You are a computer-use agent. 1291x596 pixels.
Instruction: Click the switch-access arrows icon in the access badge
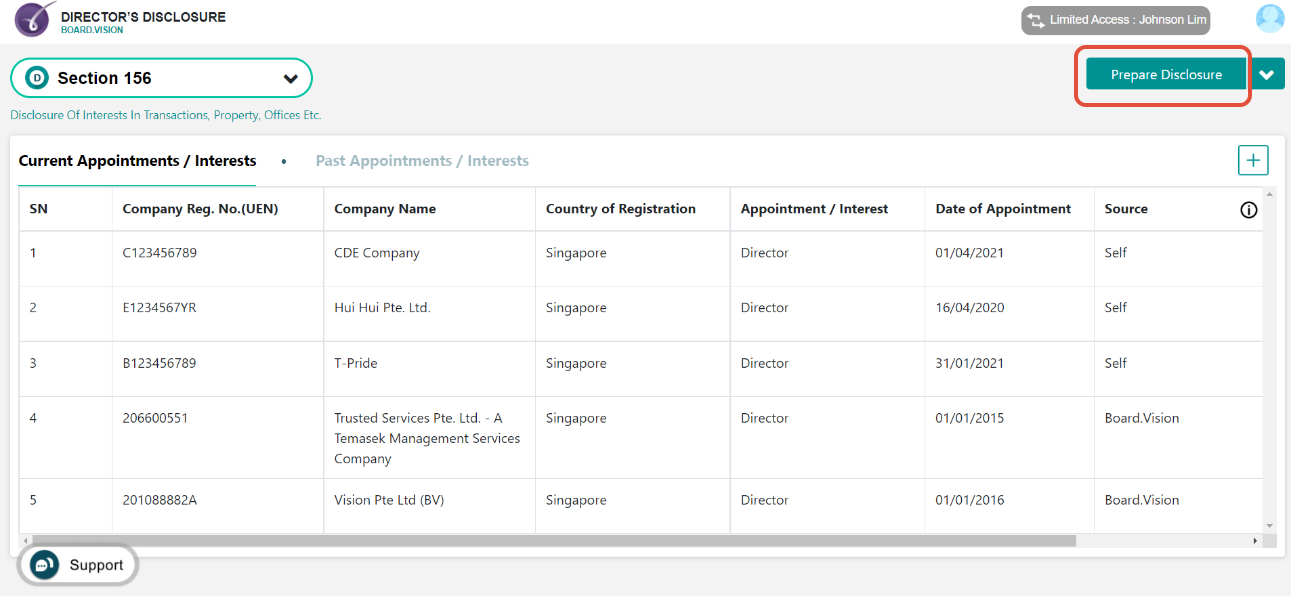pos(1035,19)
